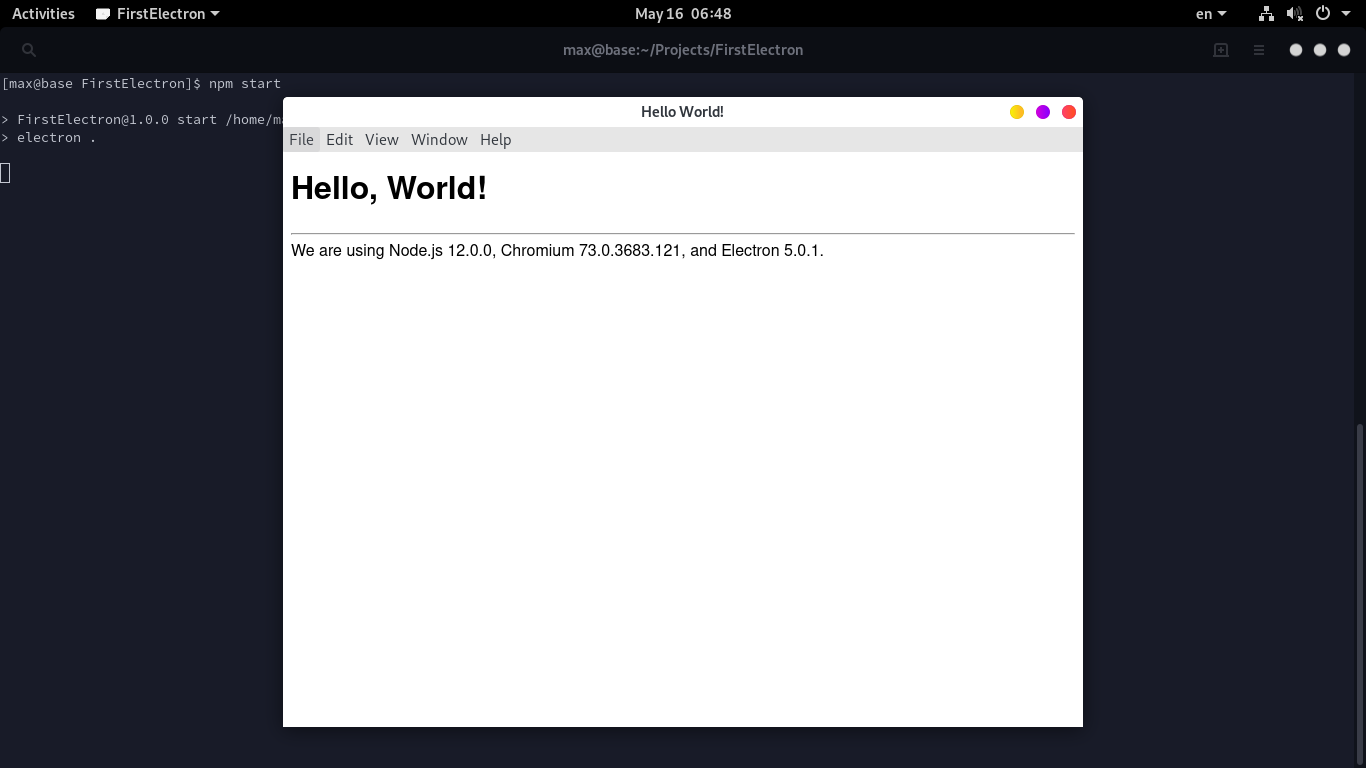Open the terminal search icon
The width and height of the screenshot is (1366, 768).
coord(28,49)
